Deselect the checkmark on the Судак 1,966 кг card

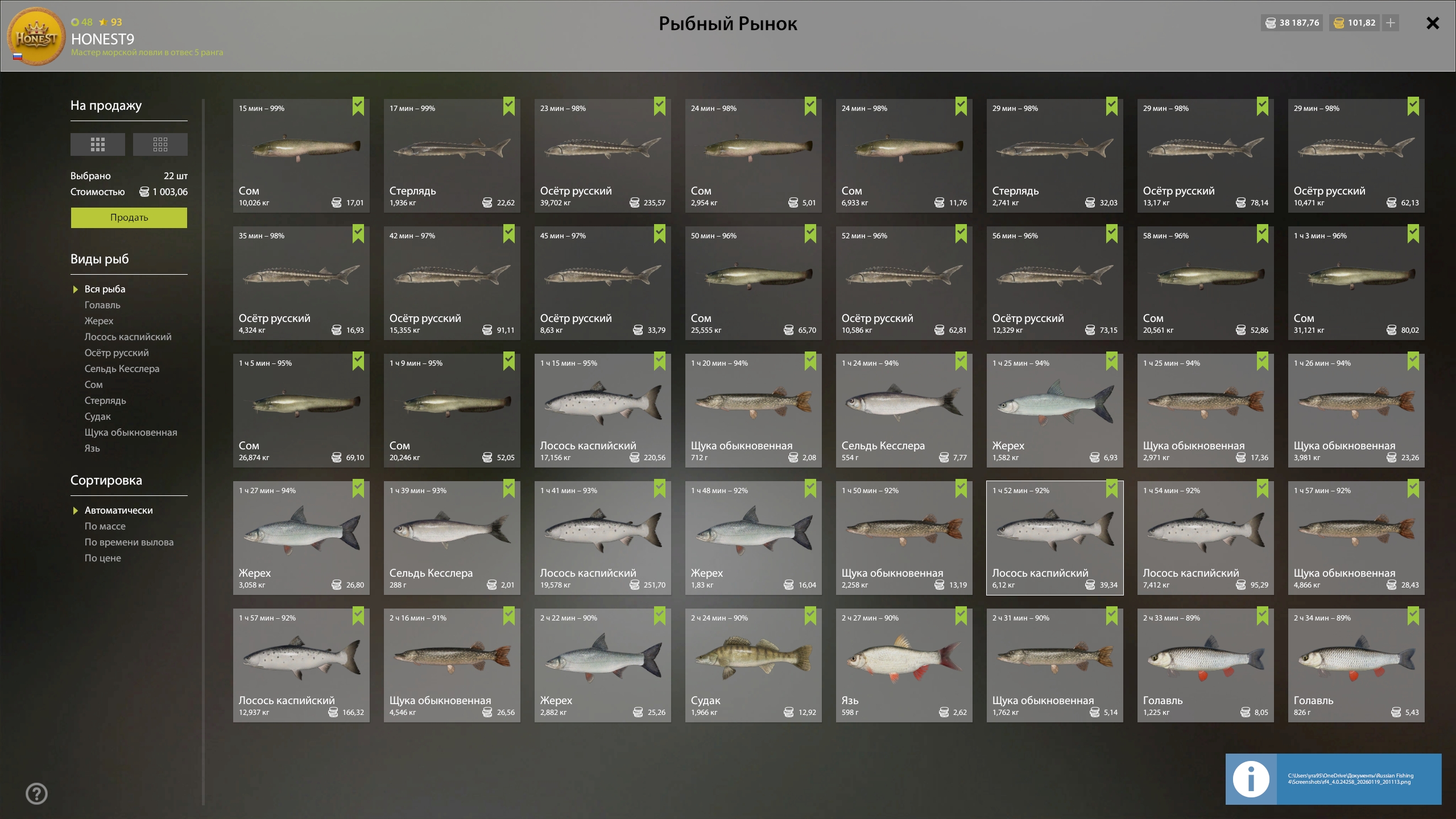[x=810, y=616]
